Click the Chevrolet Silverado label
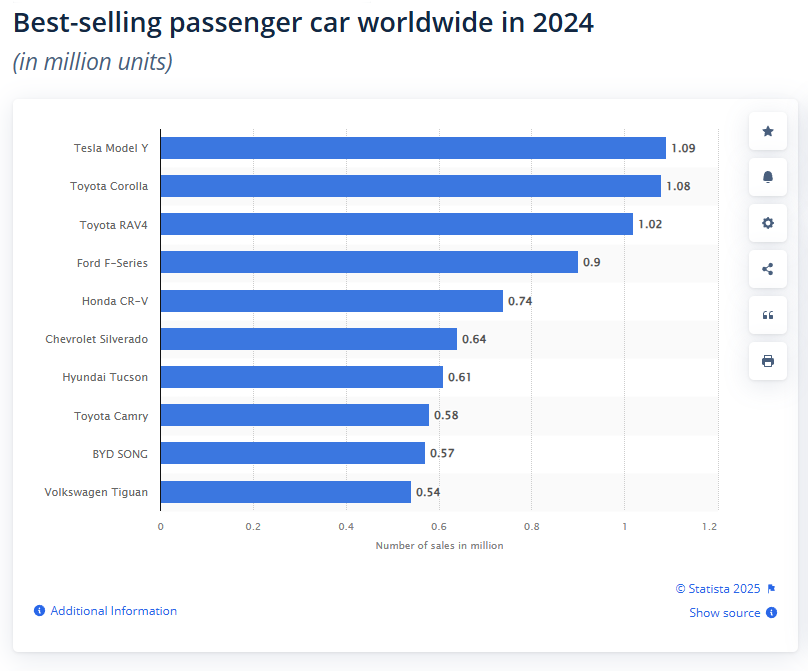 click(96, 339)
